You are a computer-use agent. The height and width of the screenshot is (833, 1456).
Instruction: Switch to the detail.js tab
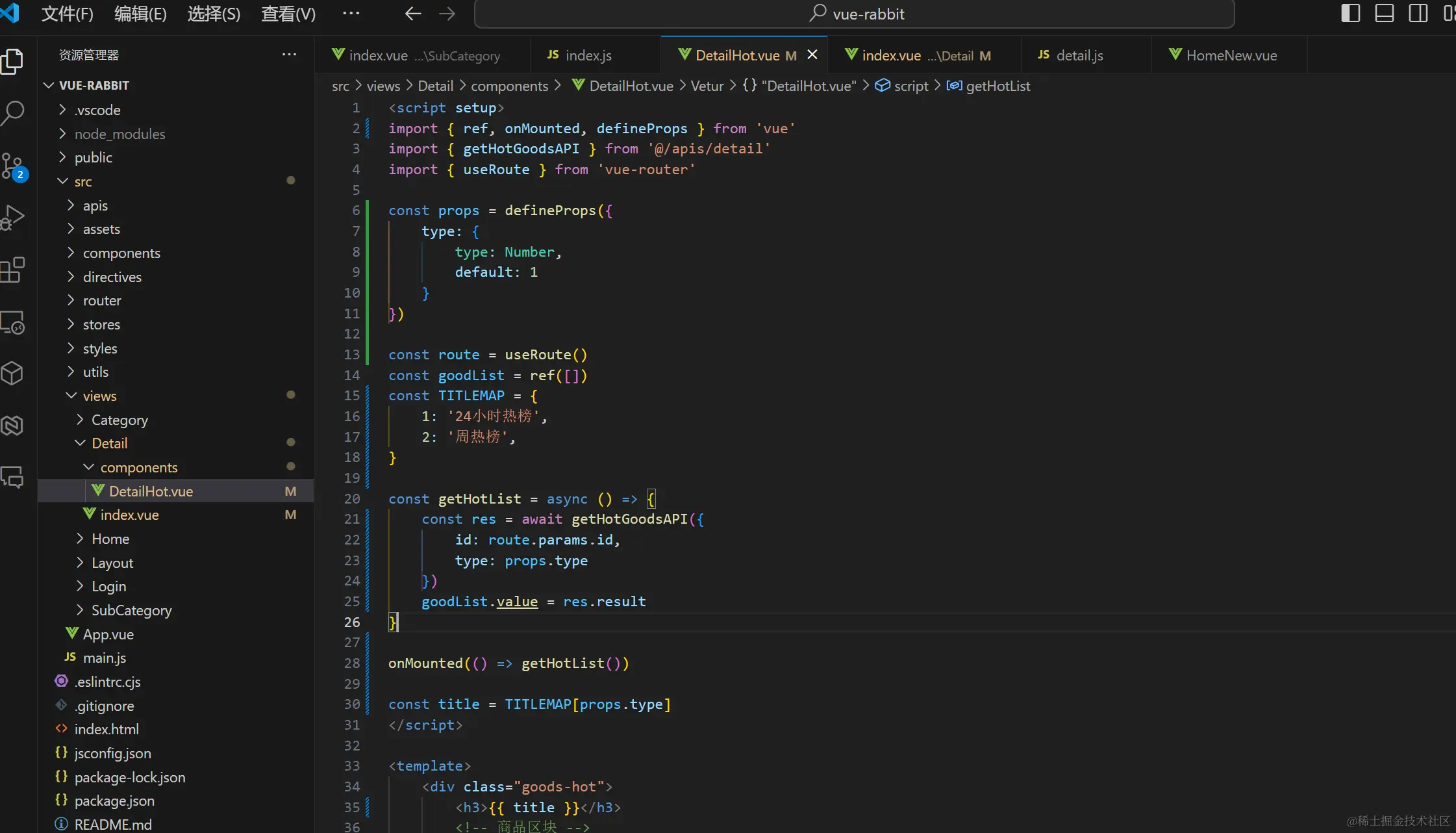pyautogui.click(x=1079, y=55)
